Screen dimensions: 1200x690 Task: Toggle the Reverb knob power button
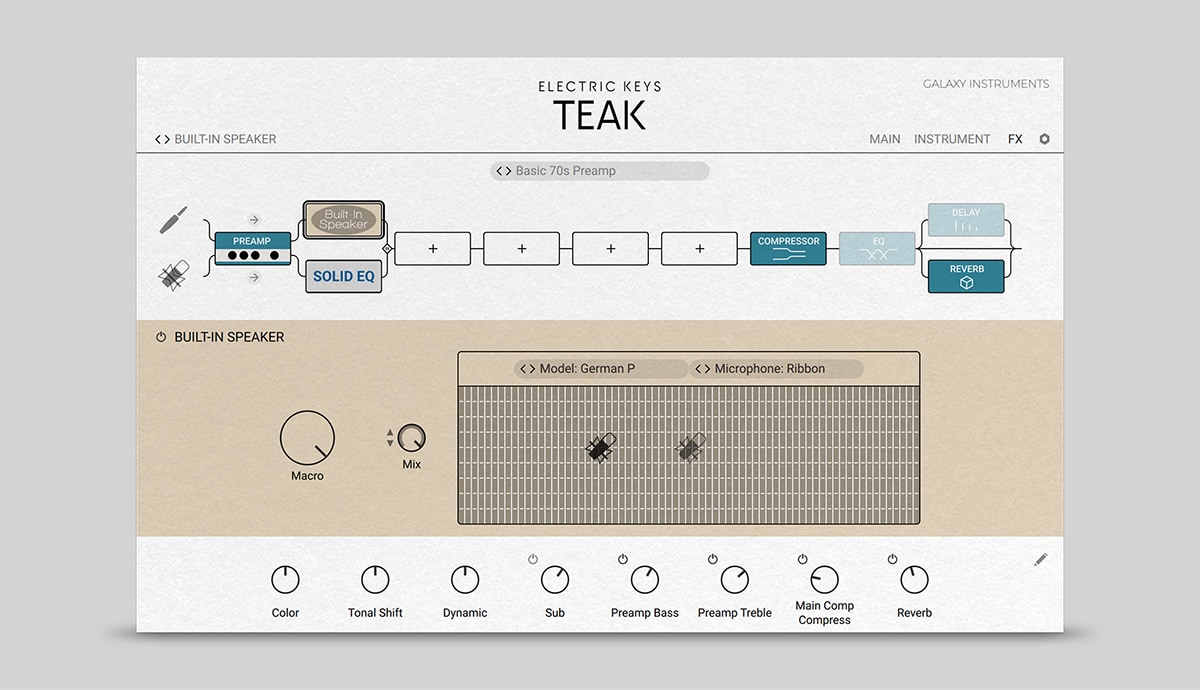click(892, 559)
